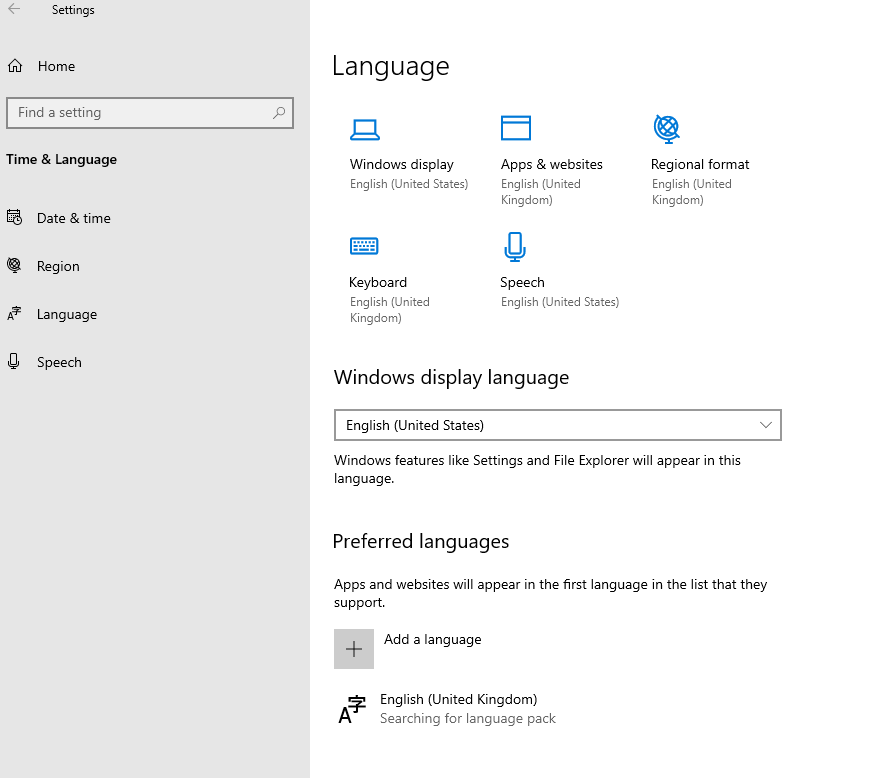This screenshot has width=872, height=778.
Task: Click the Speech microphone tile icon
Action: [514, 246]
